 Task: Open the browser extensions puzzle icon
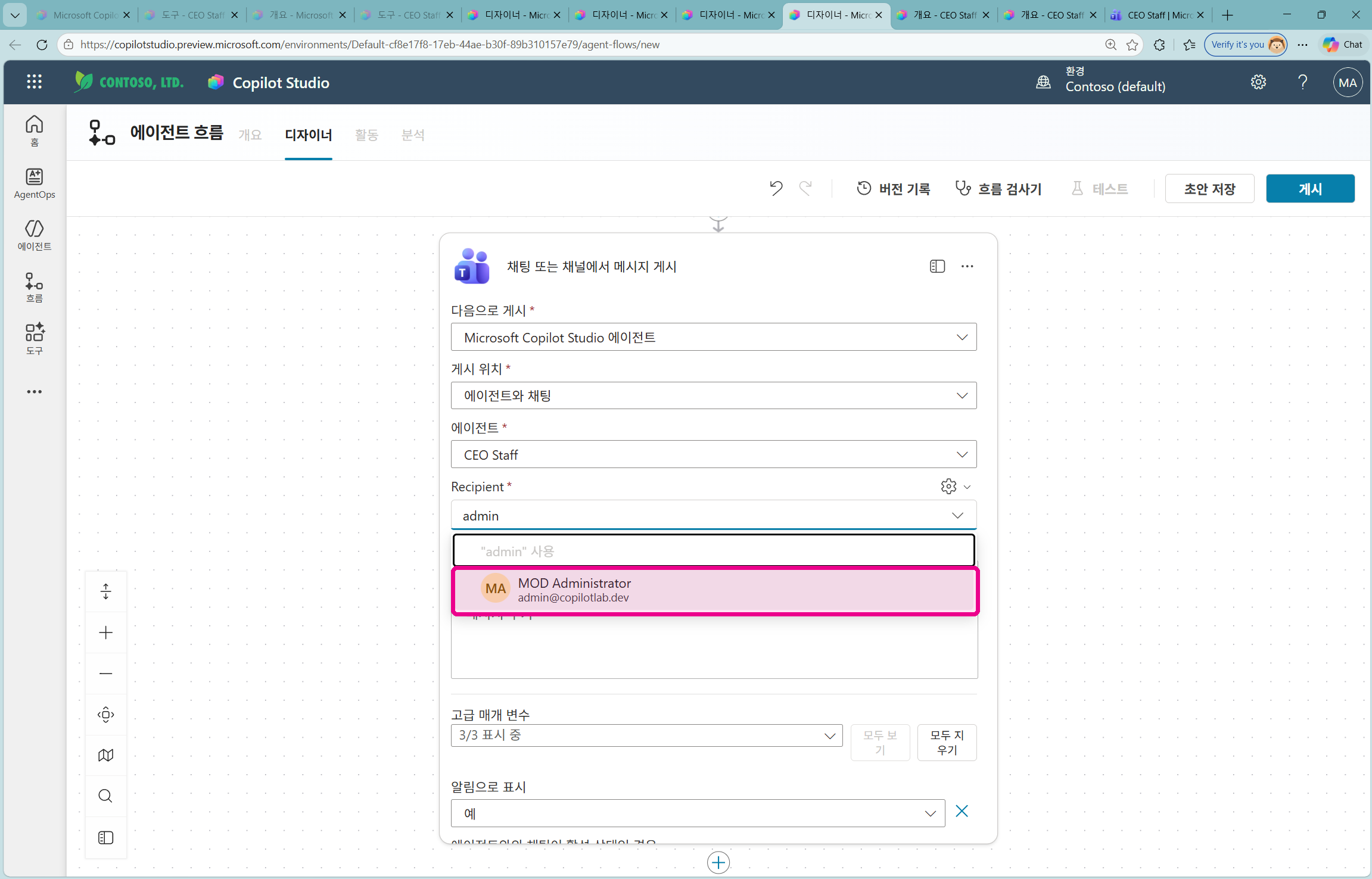coord(1159,45)
